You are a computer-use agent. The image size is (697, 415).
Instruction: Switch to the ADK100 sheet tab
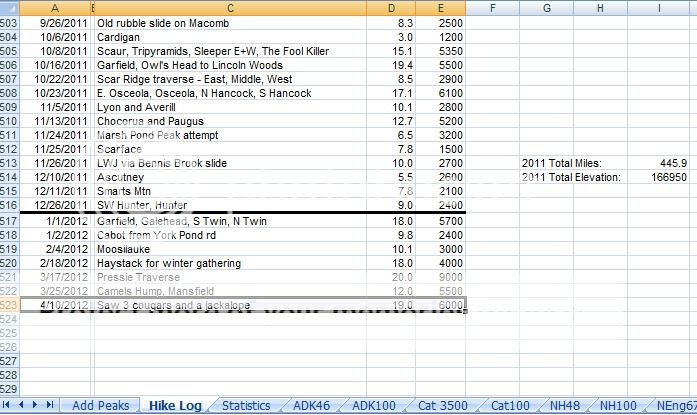tap(374, 406)
